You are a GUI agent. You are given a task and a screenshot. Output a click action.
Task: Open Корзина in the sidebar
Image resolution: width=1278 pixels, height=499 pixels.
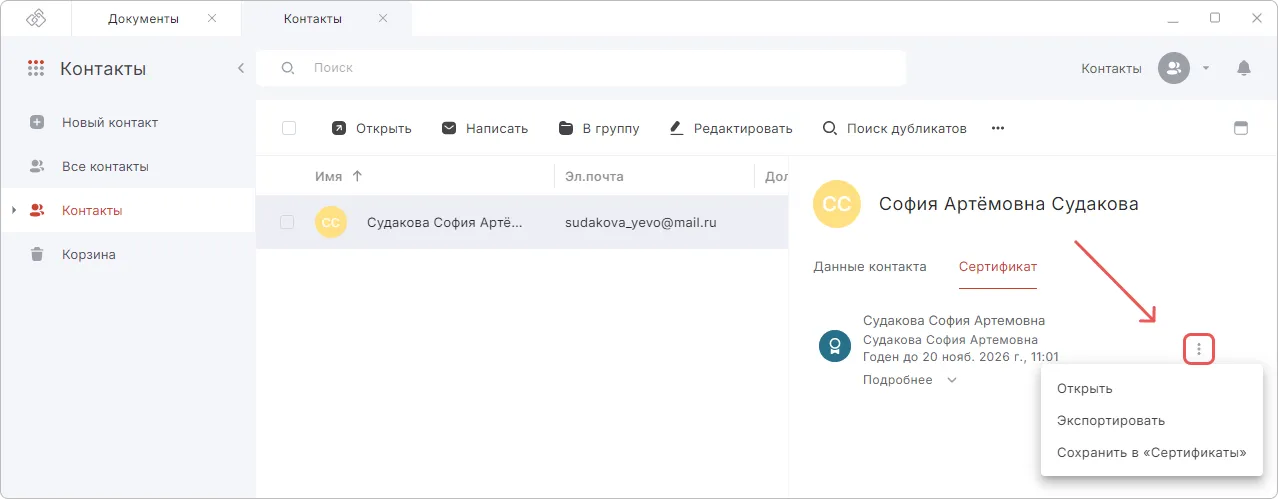pos(89,254)
